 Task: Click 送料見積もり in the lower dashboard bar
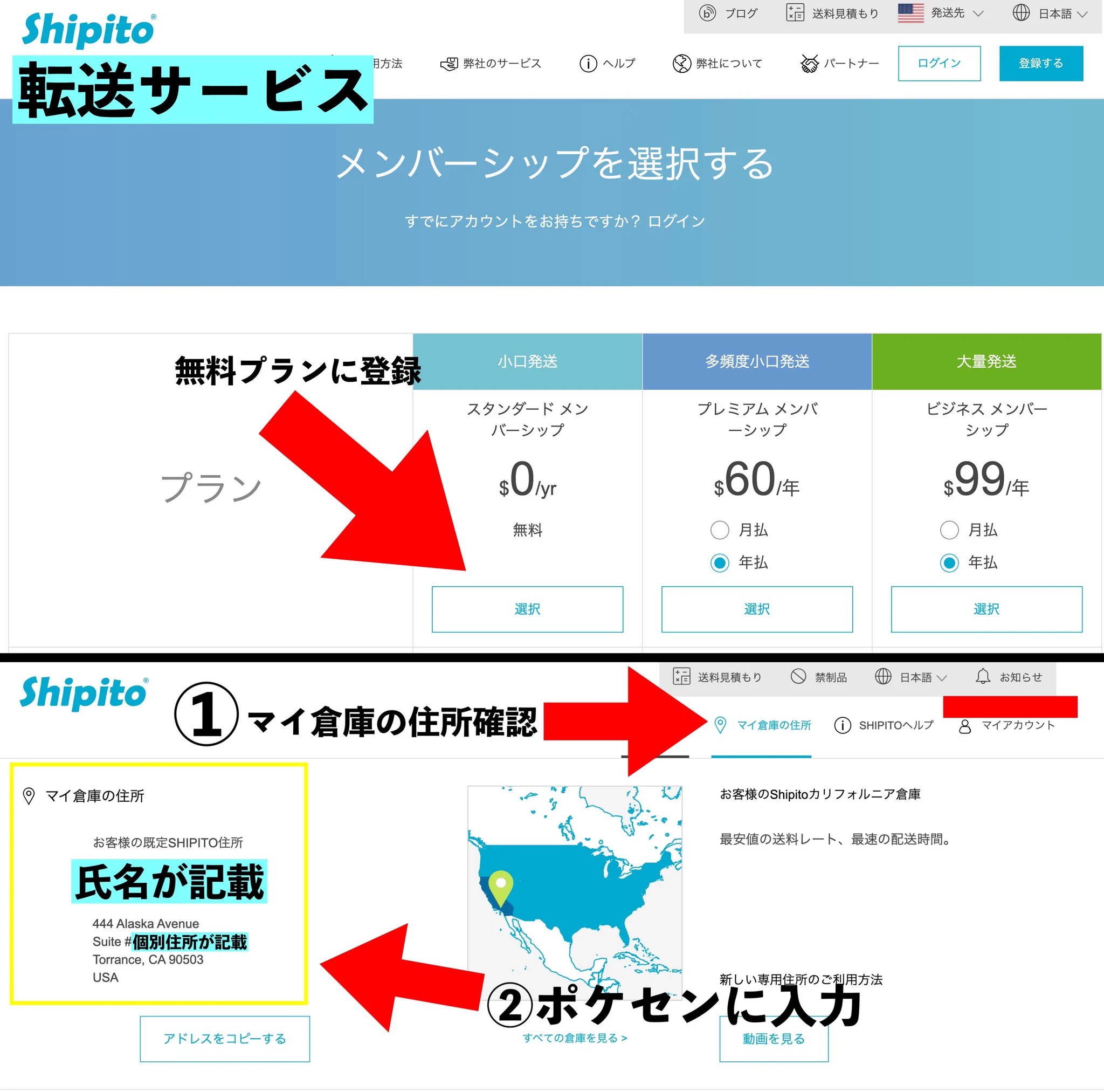click(x=730, y=677)
